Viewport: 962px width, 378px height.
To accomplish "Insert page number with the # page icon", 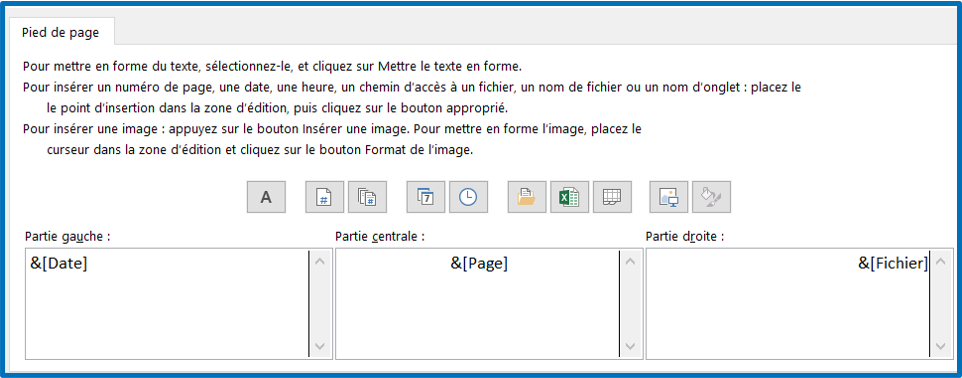I will [325, 197].
